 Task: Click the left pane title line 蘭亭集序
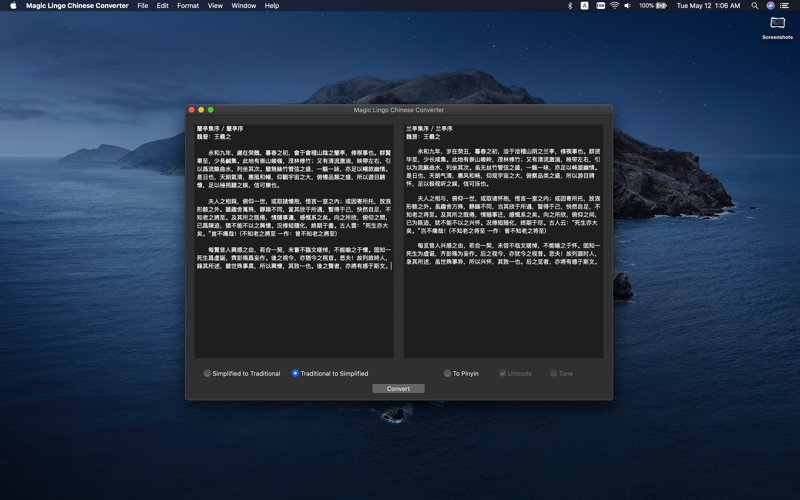point(220,129)
